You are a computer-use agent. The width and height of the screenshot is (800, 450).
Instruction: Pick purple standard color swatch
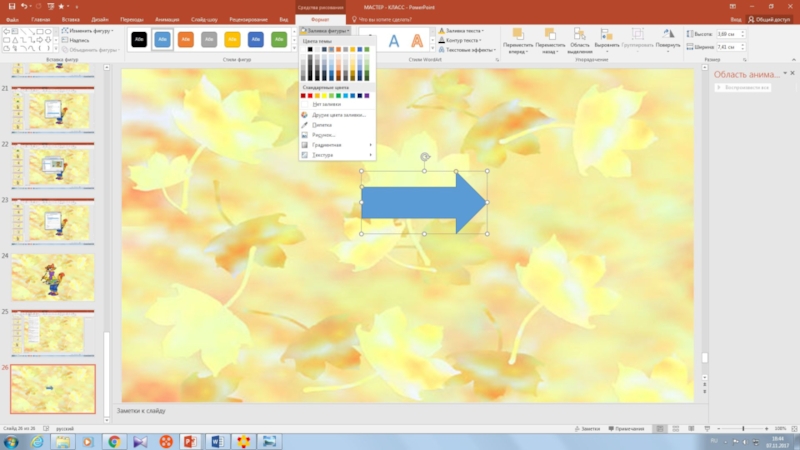coord(366,95)
